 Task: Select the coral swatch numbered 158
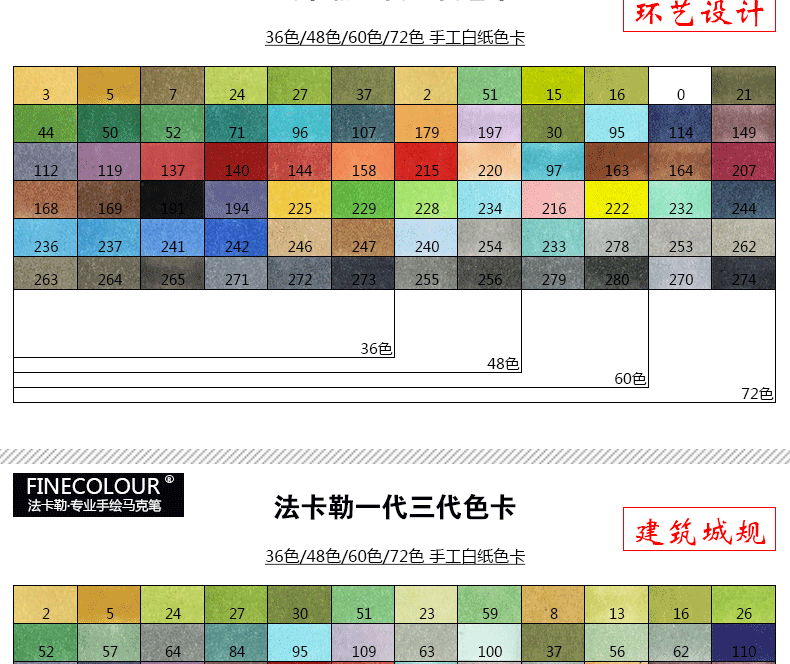click(363, 162)
